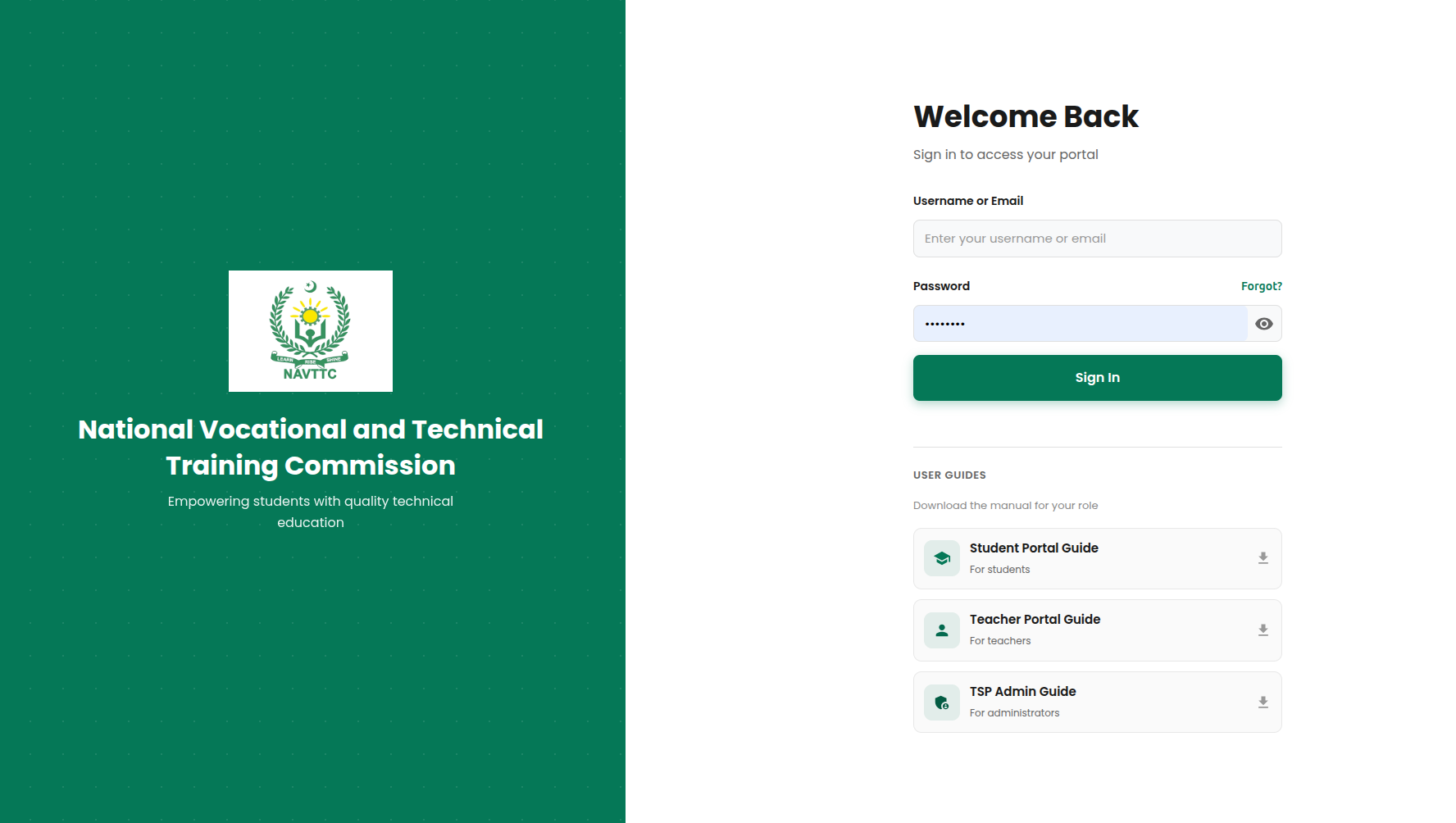Click the 'For students' subtitle

click(999, 570)
